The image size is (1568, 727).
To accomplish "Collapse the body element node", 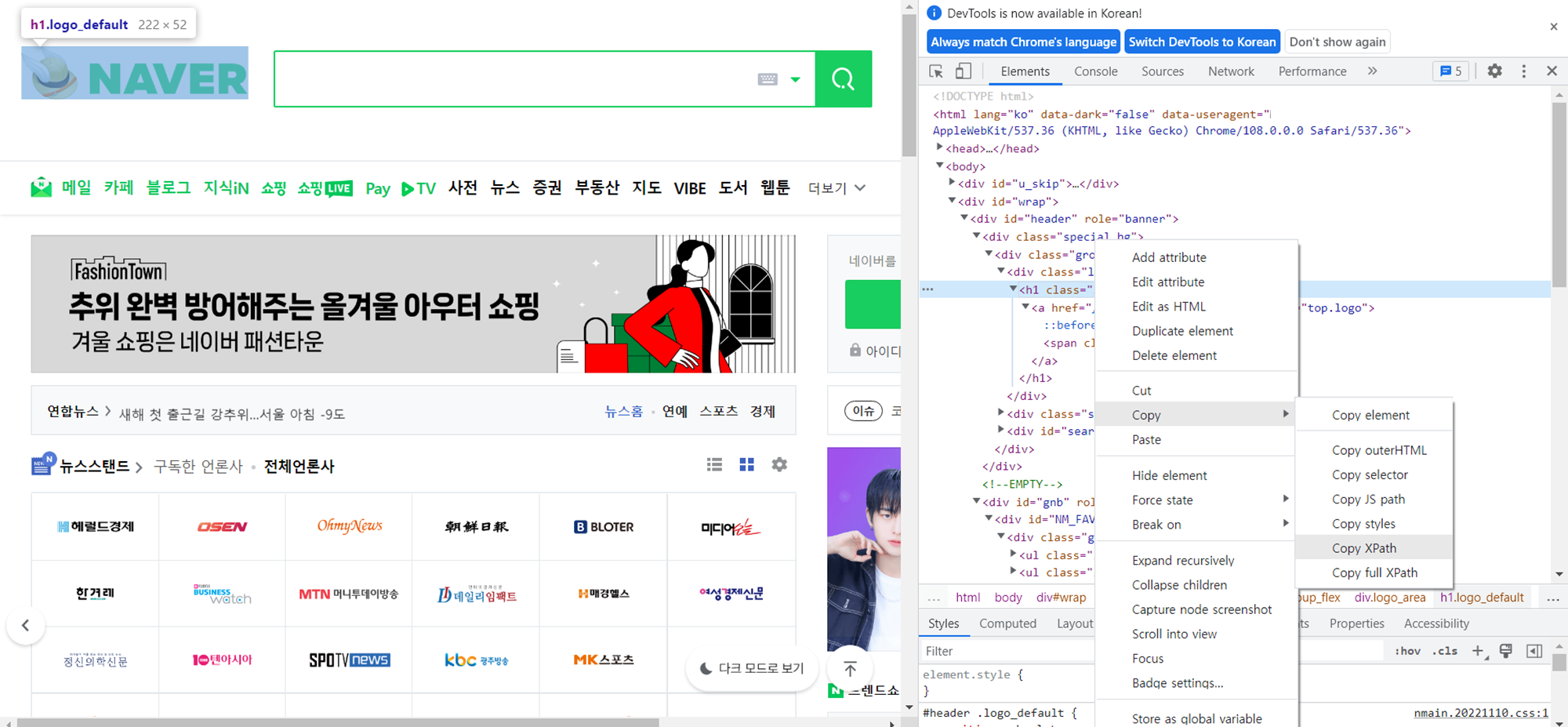I will coord(939,165).
